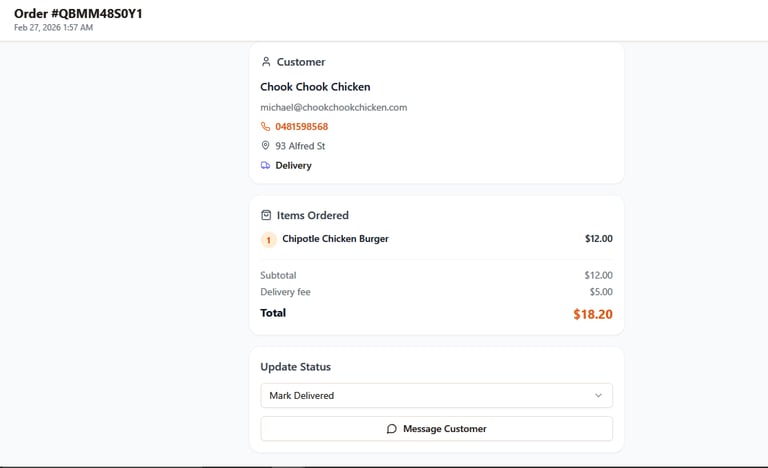The width and height of the screenshot is (768, 468).
Task: Call phone number 0481598568
Action: (x=301, y=127)
